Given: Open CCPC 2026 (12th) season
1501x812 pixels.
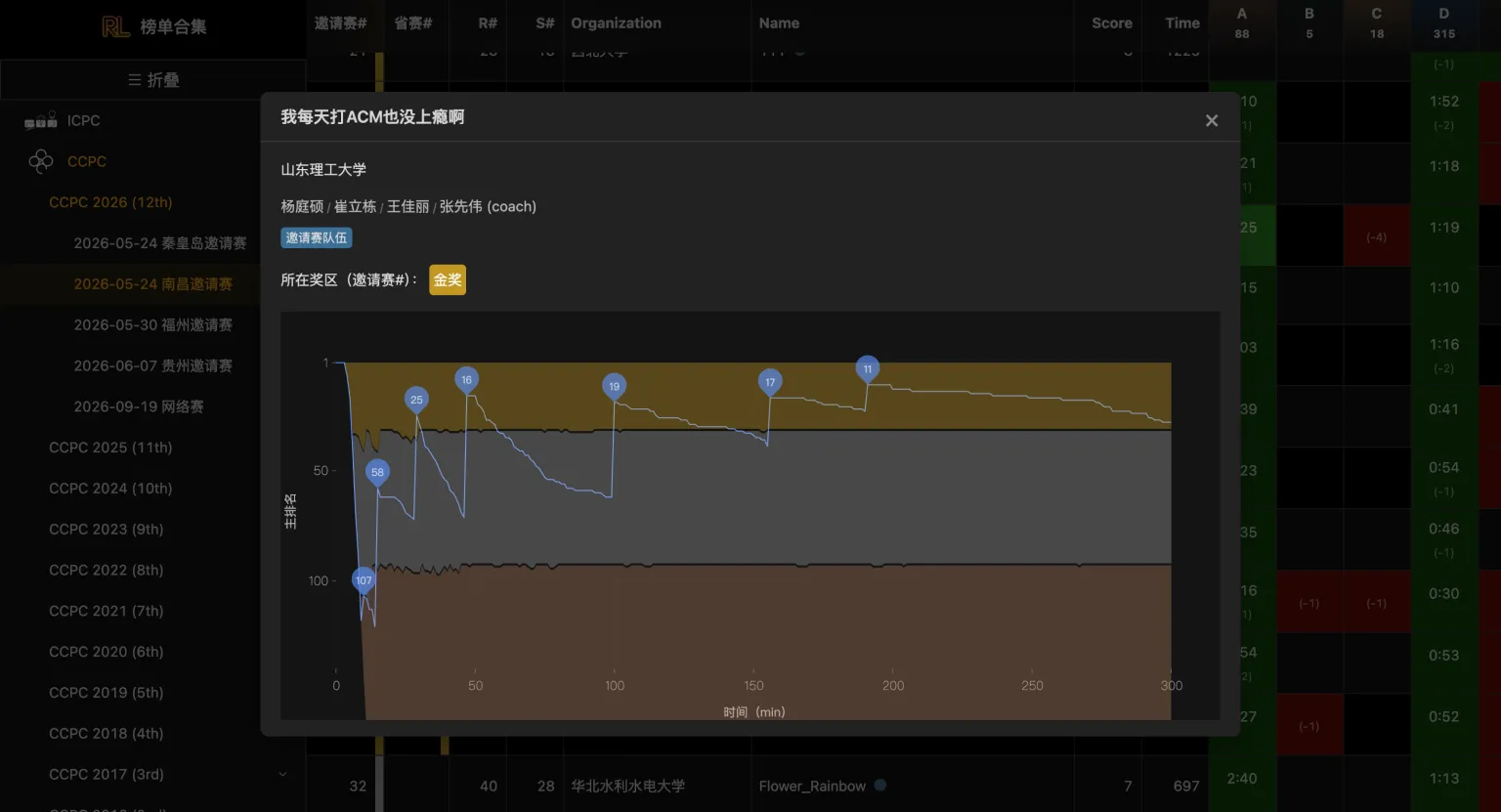Looking at the screenshot, I should click(x=110, y=202).
